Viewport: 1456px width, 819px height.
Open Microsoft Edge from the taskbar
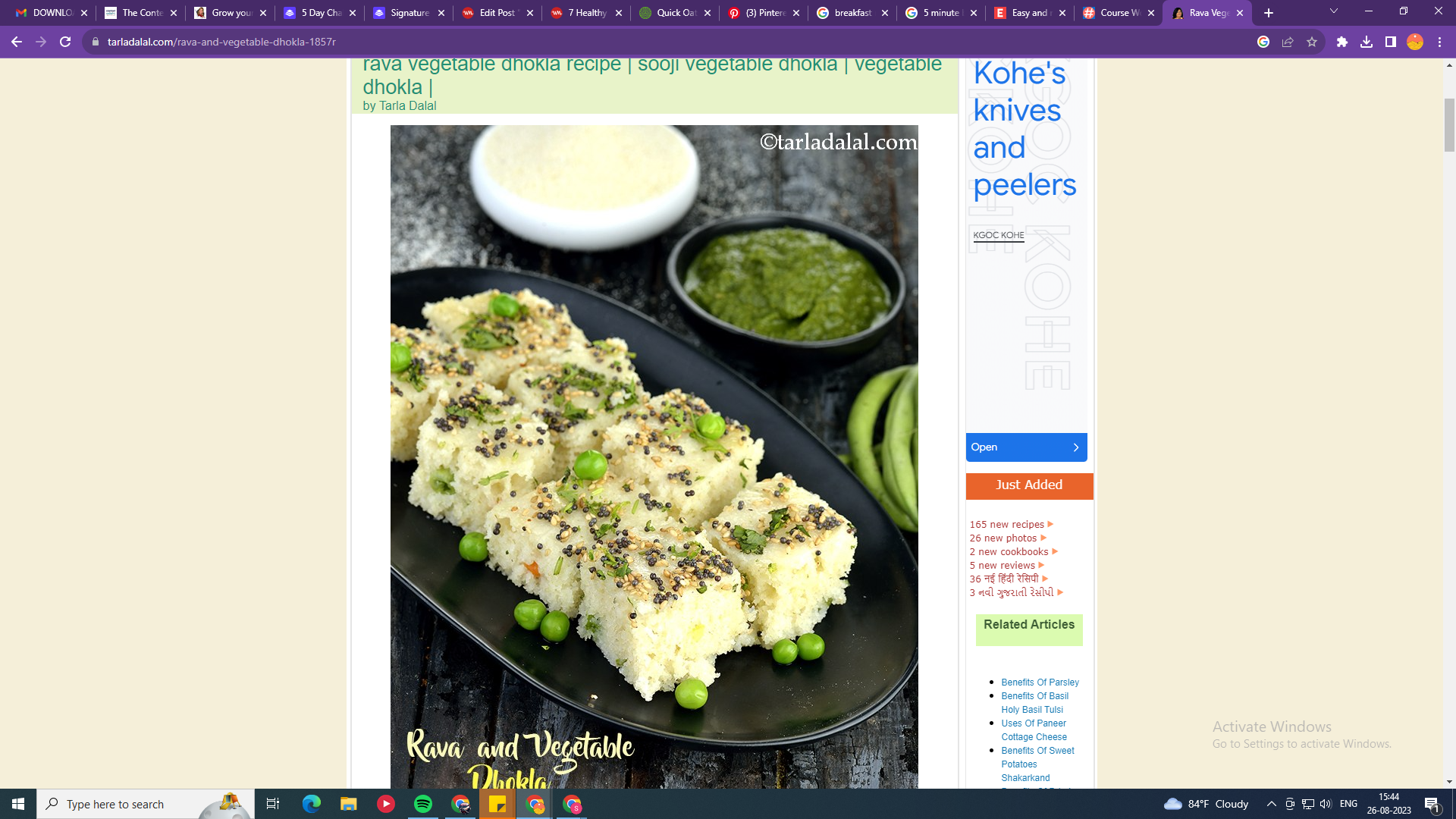(x=312, y=804)
